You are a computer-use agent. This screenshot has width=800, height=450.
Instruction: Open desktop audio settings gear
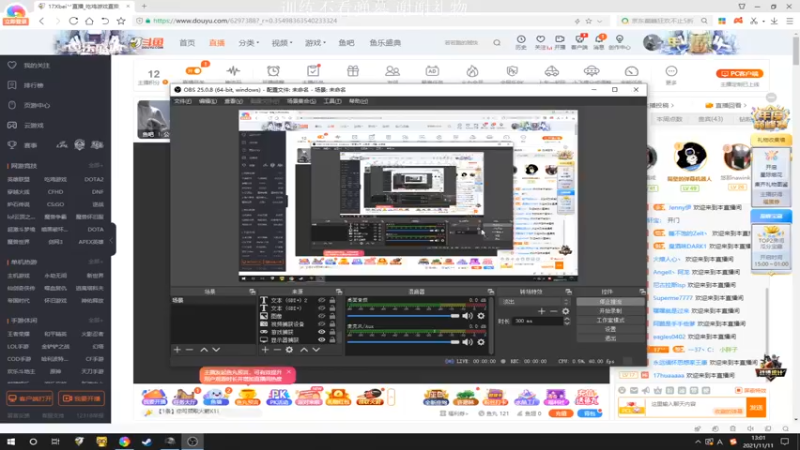click(x=481, y=316)
